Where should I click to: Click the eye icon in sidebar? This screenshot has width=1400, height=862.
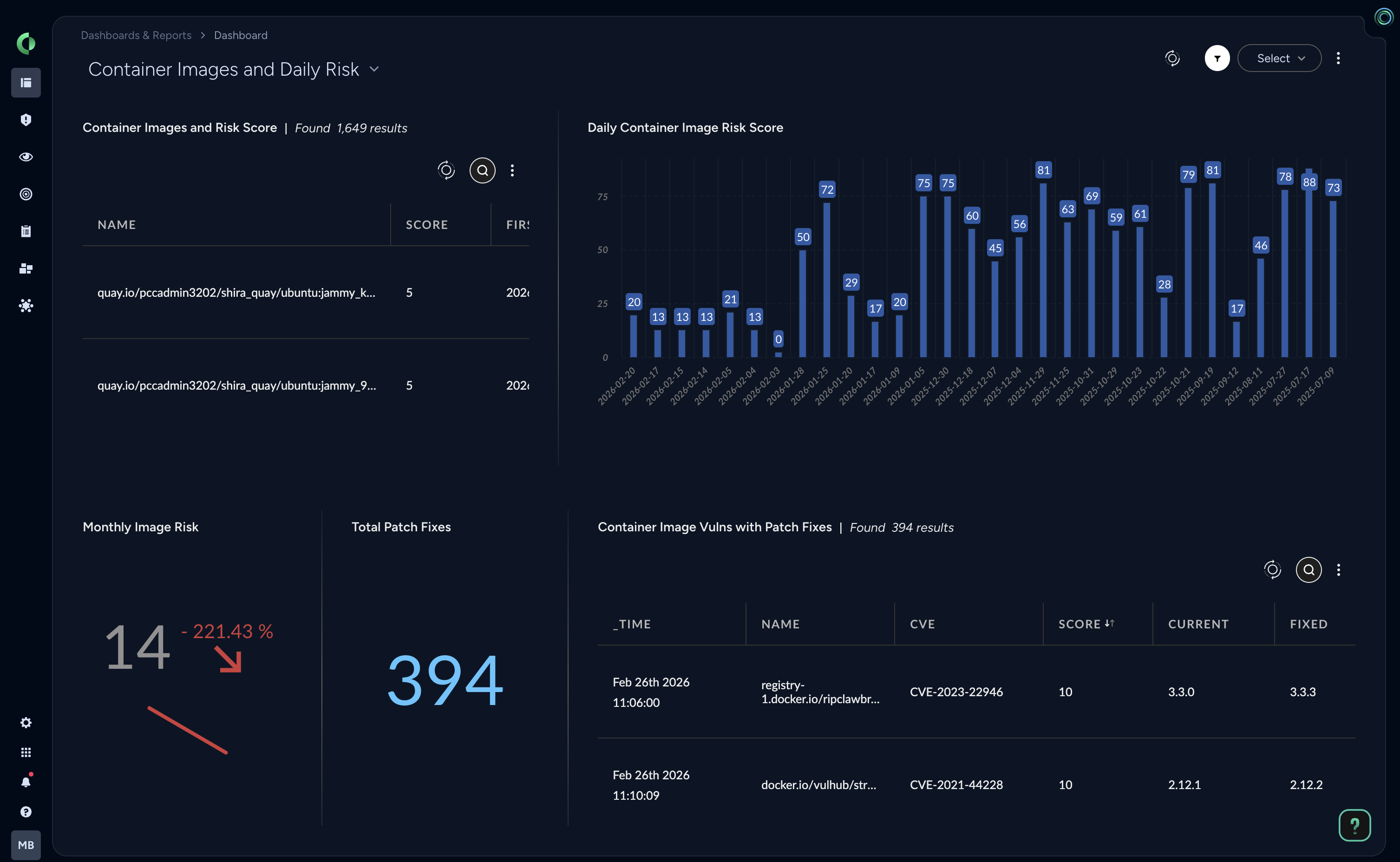pyautogui.click(x=26, y=157)
